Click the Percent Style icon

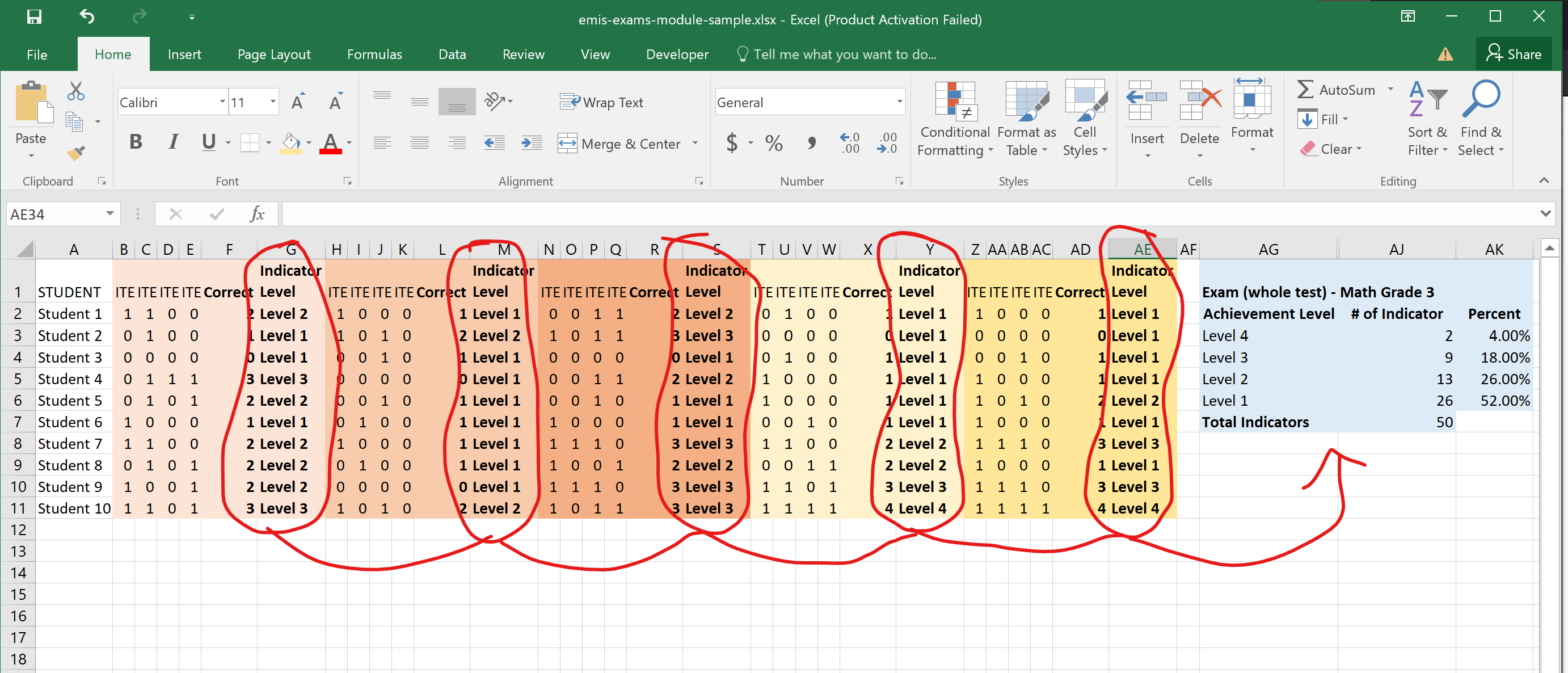[774, 144]
